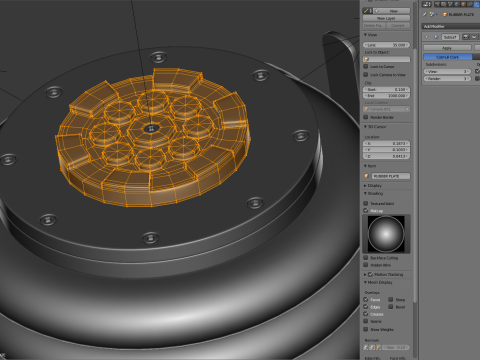The height and width of the screenshot is (360, 480).
Task: Open the Add Modifier dropdown
Action: point(451,26)
